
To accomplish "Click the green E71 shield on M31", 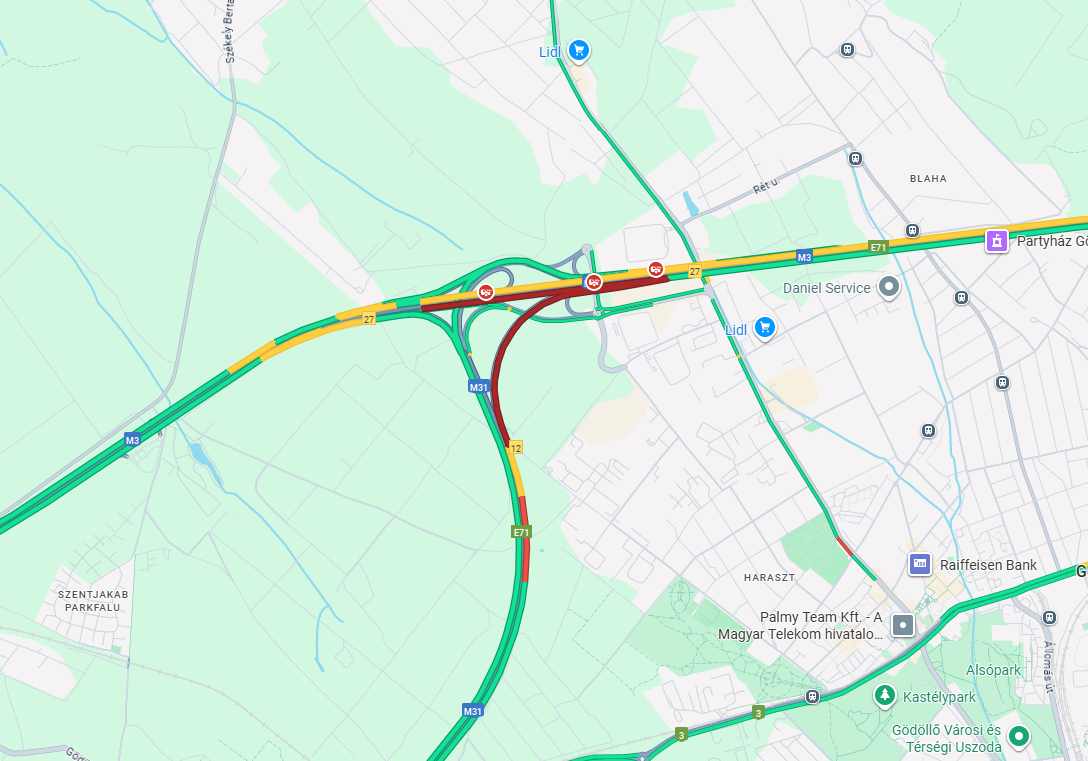I will pos(521,532).
